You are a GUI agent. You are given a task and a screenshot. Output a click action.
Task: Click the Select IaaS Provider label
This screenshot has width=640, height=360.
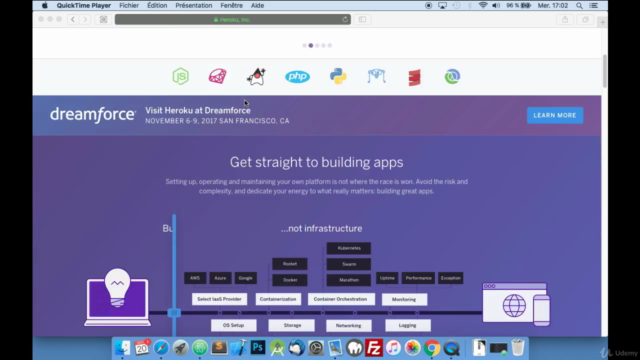(219, 299)
